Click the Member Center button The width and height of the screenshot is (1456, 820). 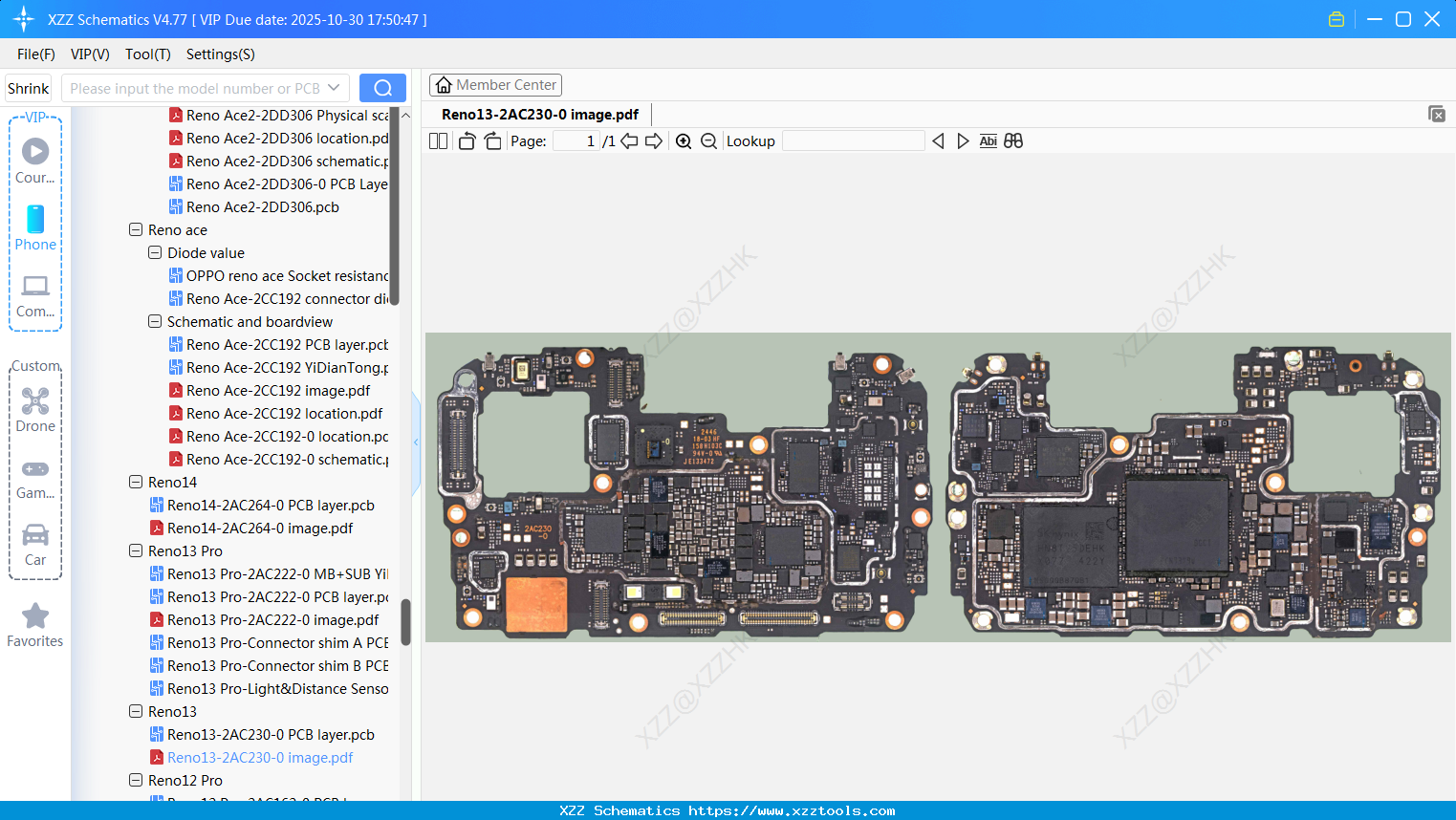pyautogui.click(x=495, y=85)
